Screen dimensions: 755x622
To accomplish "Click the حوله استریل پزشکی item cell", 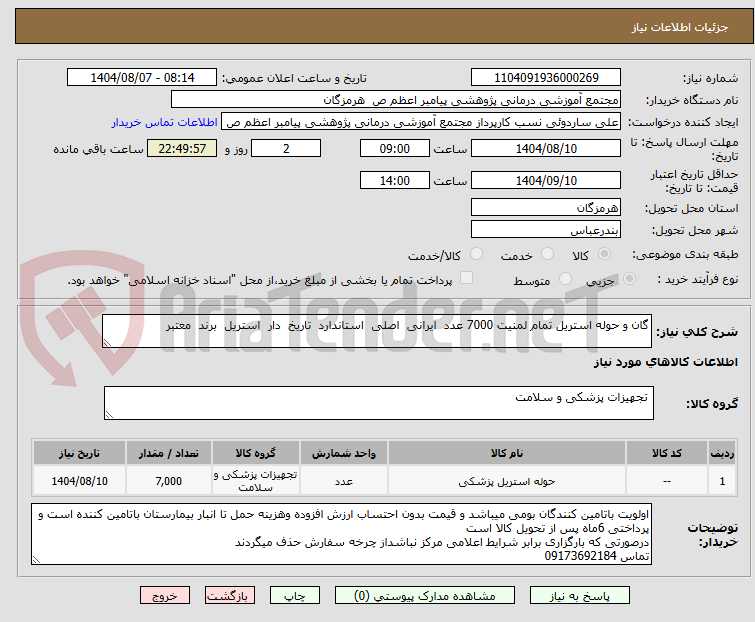I will 507,481.
